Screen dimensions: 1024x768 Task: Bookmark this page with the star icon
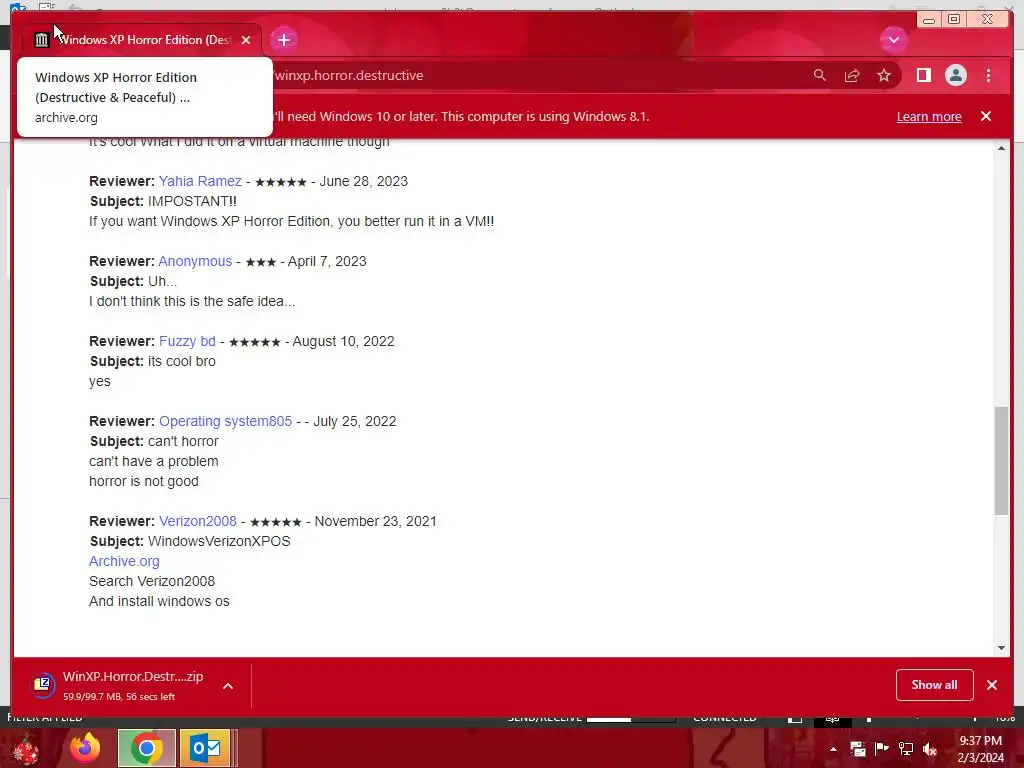coord(884,76)
